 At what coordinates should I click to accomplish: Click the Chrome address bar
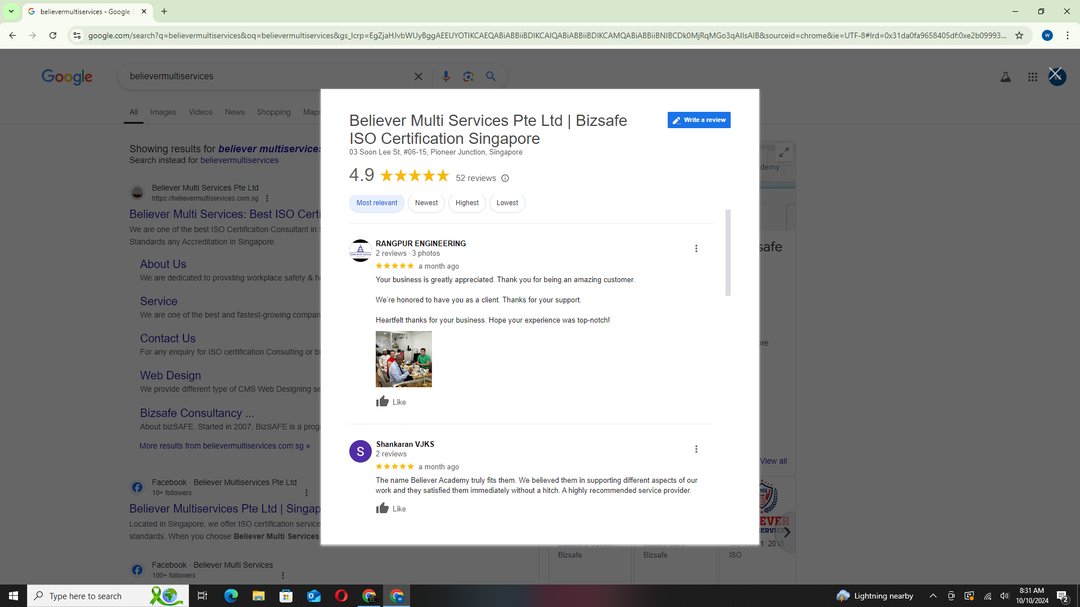(x=547, y=35)
